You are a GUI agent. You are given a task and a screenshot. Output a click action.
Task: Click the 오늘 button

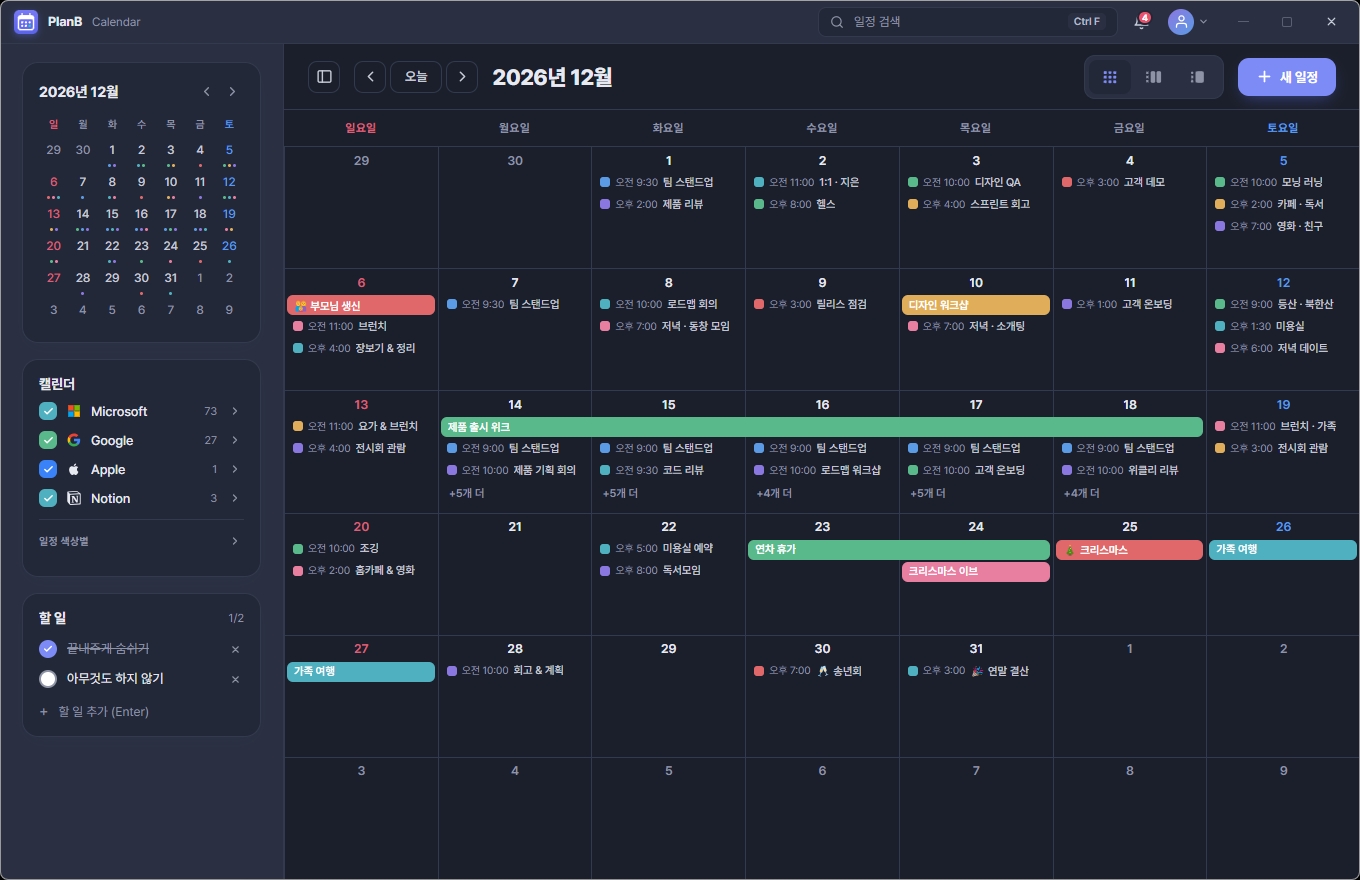pyautogui.click(x=416, y=76)
